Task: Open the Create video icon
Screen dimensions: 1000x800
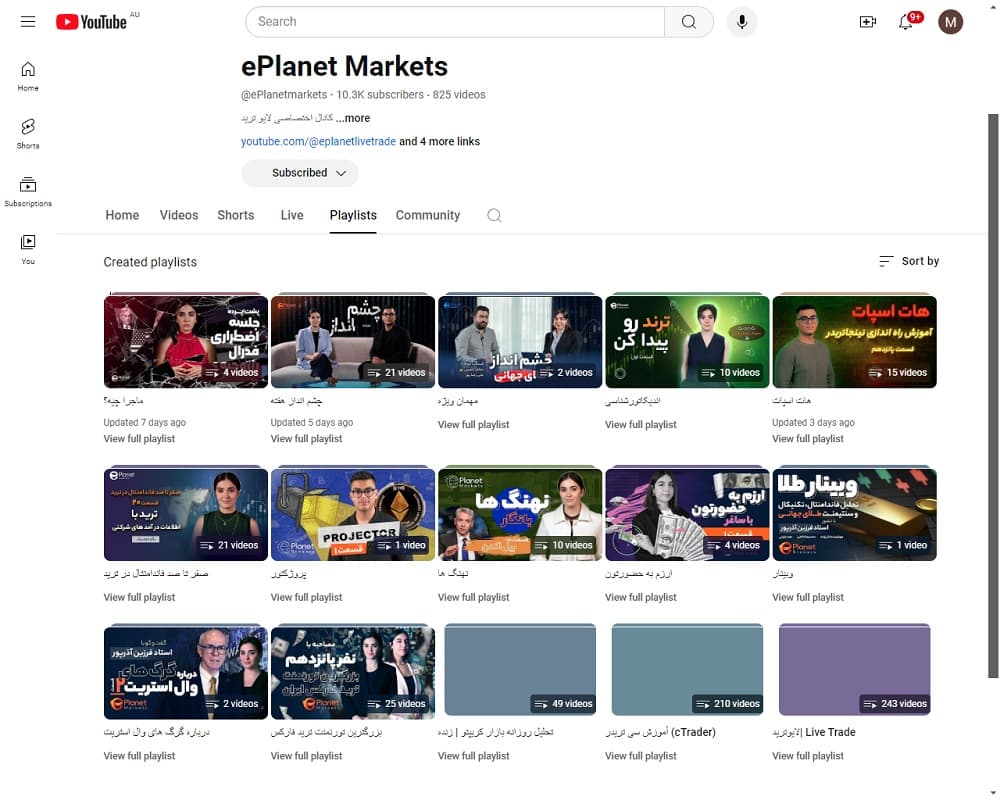Action: click(867, 22)
